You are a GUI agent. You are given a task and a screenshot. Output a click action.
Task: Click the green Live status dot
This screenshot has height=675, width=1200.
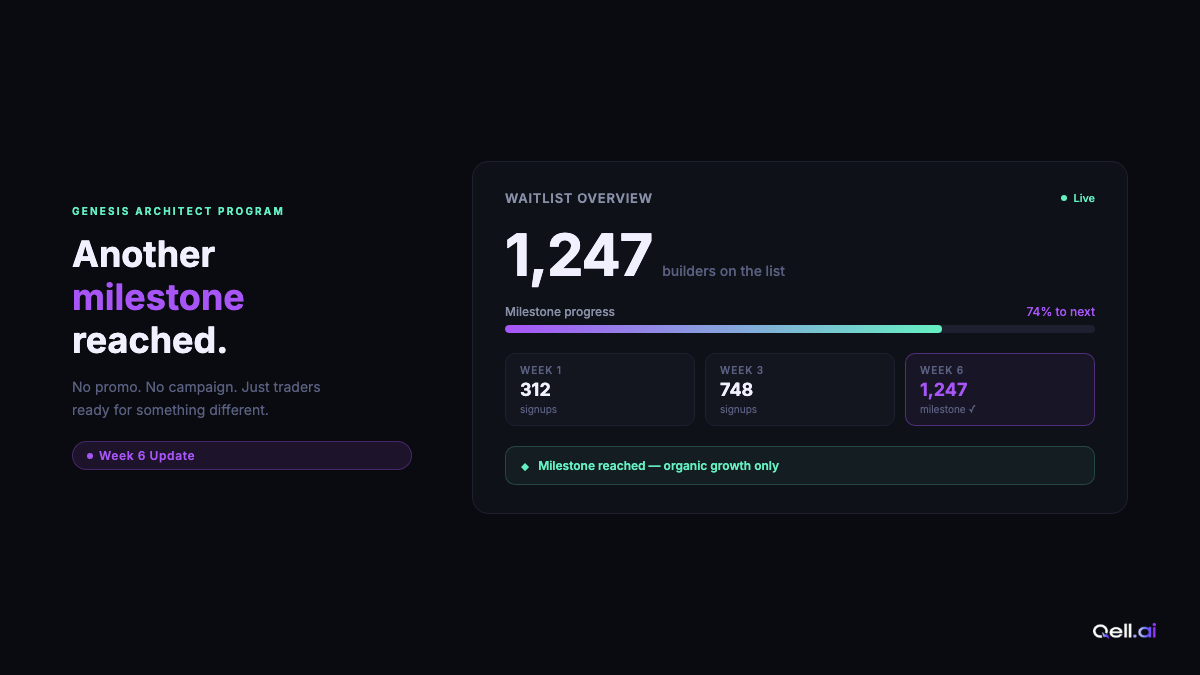pos(1064,198)
